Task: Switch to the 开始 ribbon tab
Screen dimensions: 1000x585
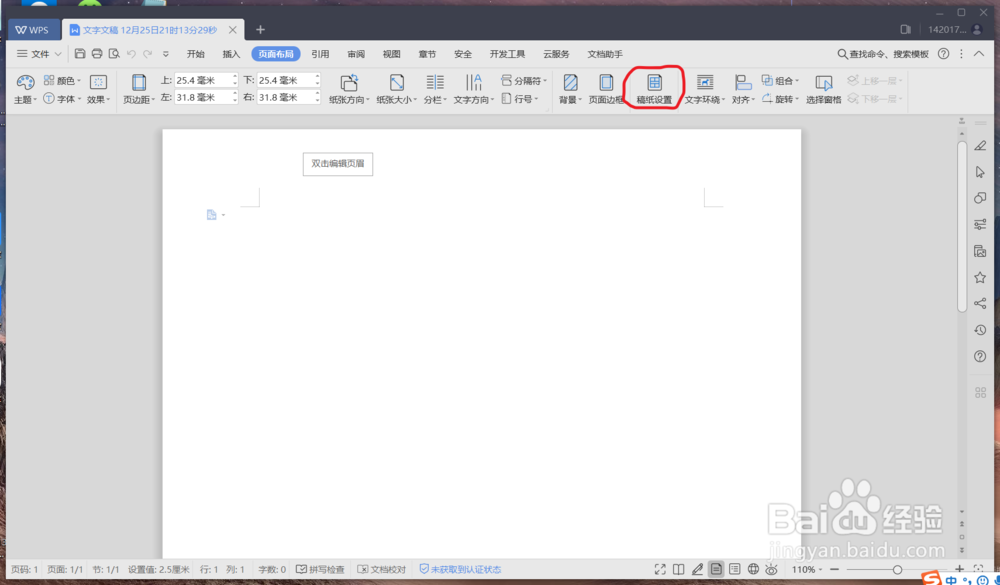Action: click(196, 54)
